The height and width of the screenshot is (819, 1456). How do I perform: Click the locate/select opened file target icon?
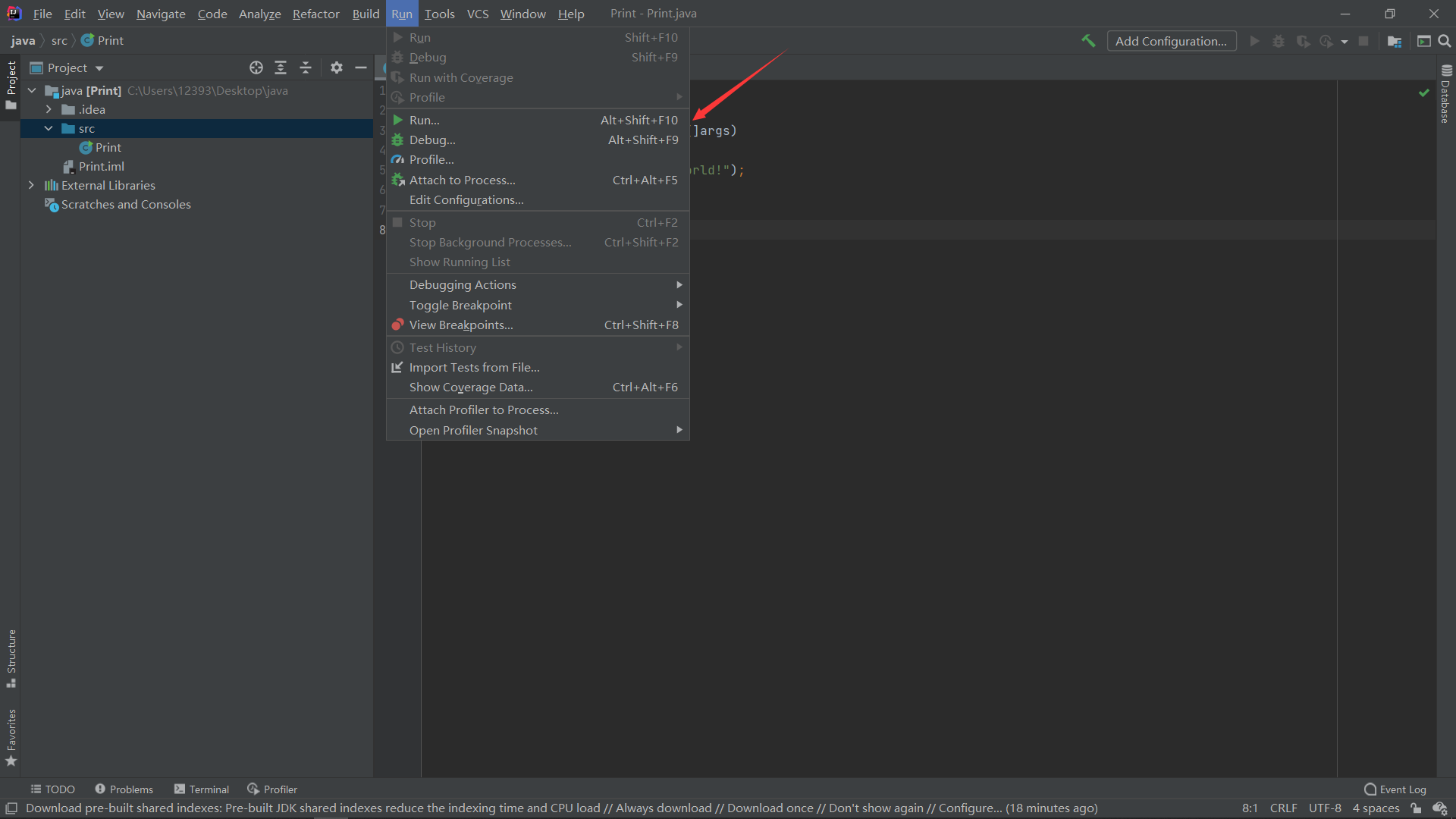tap(256, 67)
